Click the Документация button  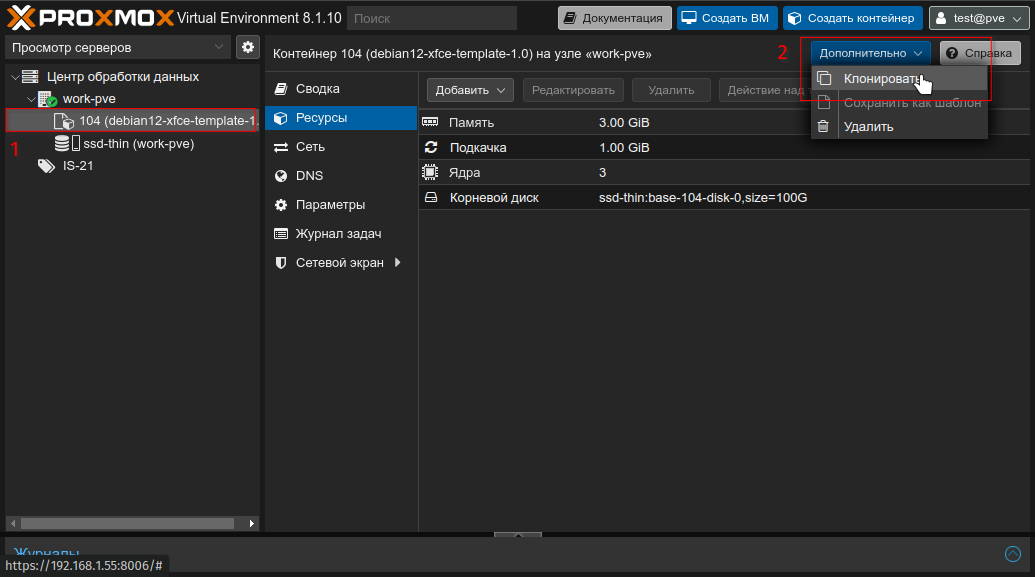(x=615, y=18)
